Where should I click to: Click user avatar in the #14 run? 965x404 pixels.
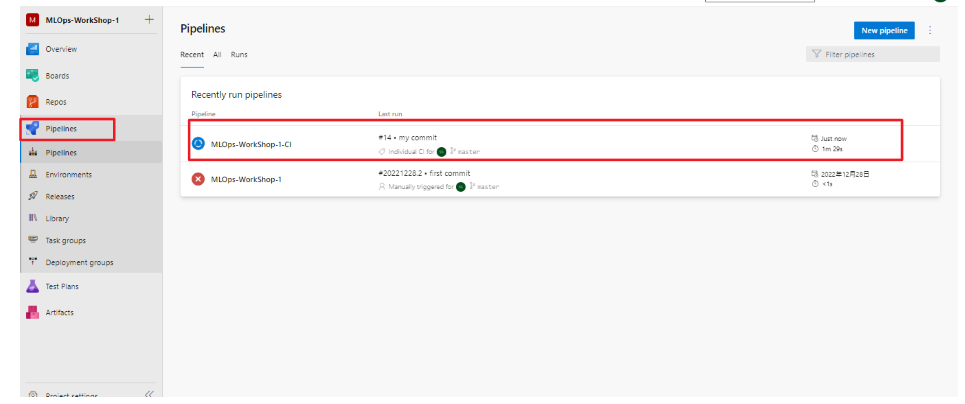coord(441,152)
